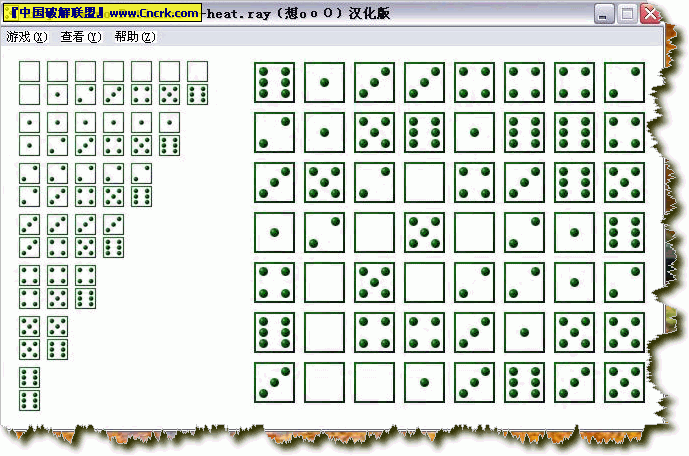Pick the one-two domino from the palette
The height and width of the screenshot is (456, 689).
tap(58, 134)
